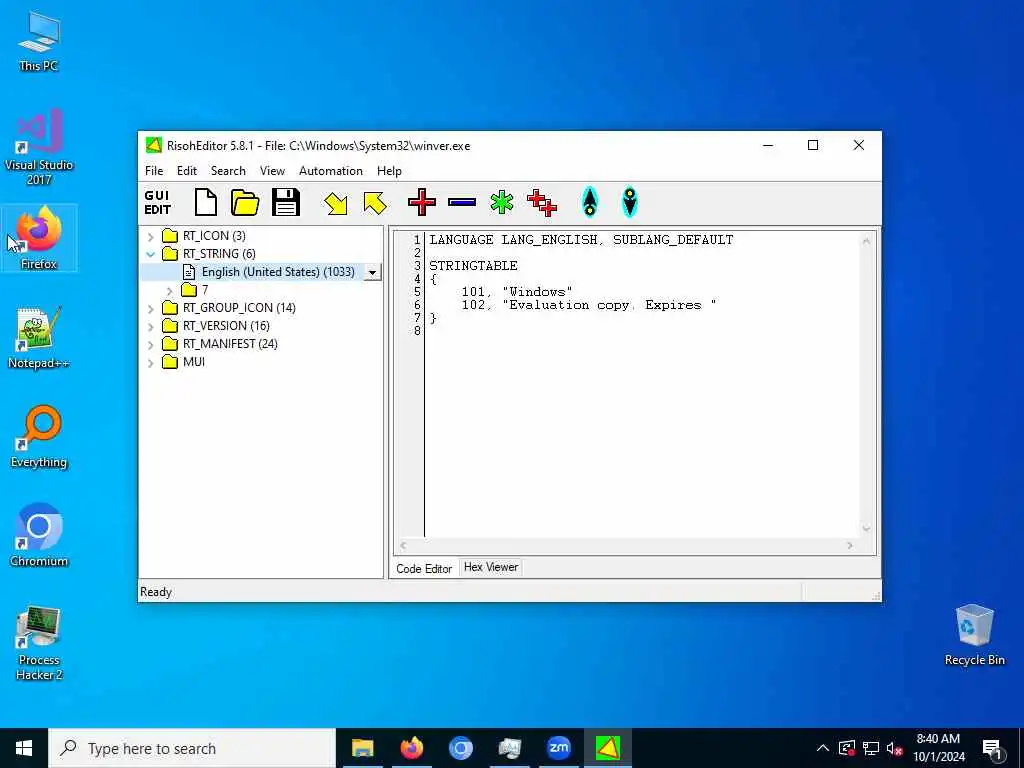Switch to the Hex Viewer tab
Image resolution: width=1024 pixels, height=768 pixels.
491,567
